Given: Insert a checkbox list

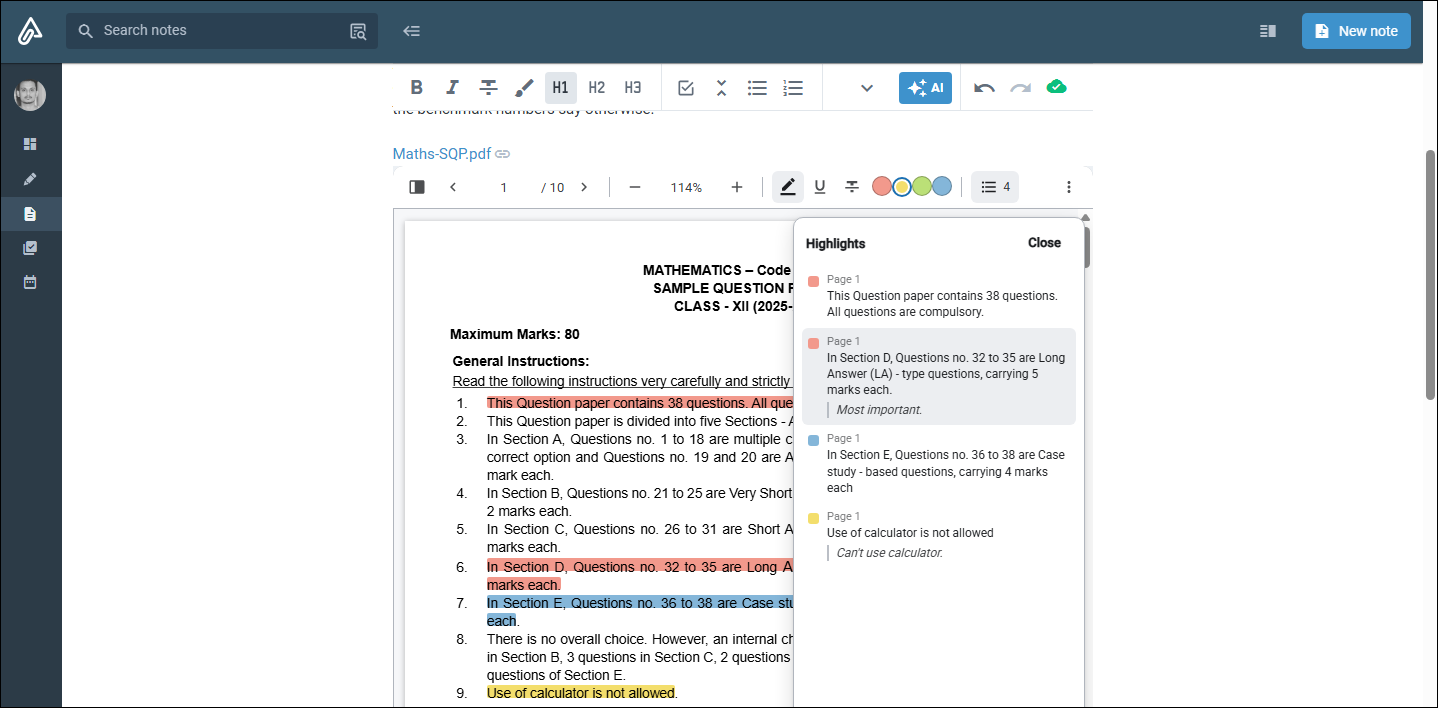Looking at the screenshot, I should click(x=686, y=88).
